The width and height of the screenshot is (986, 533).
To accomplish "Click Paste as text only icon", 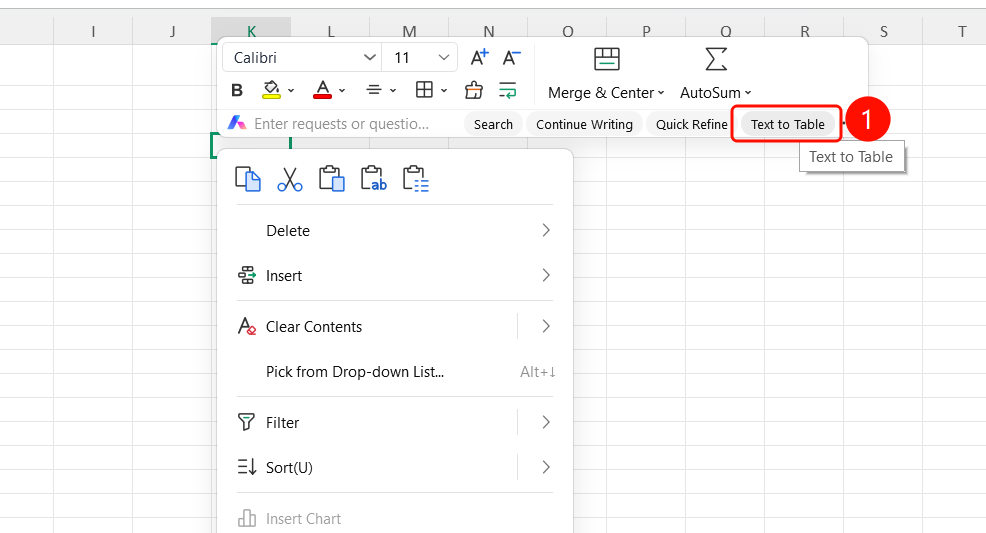I will point(374,179).
